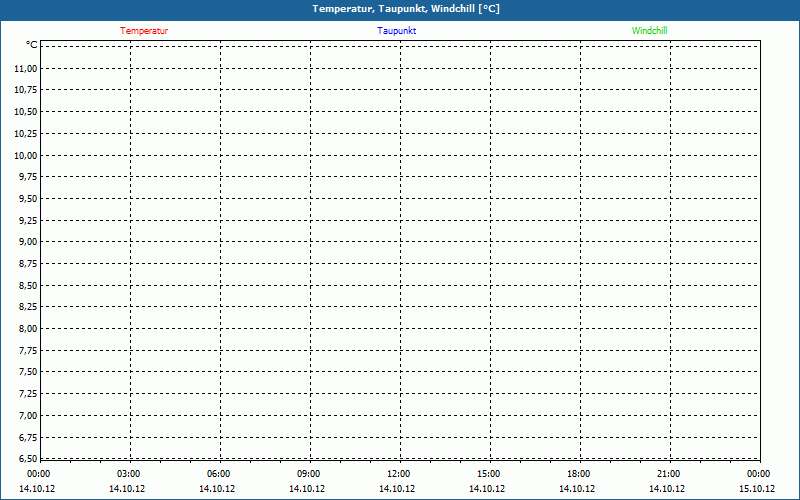Click the 15.10.12 date label
The image size is (800, 500).
(x=757, y=489)
